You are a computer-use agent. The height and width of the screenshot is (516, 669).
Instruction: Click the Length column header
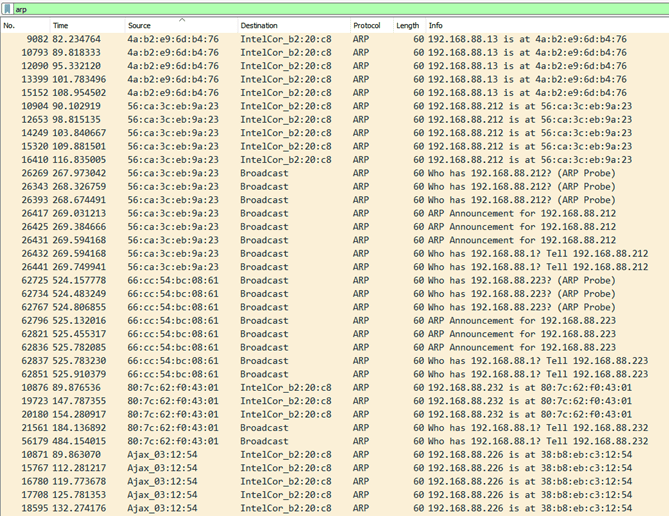pos(409,26)
